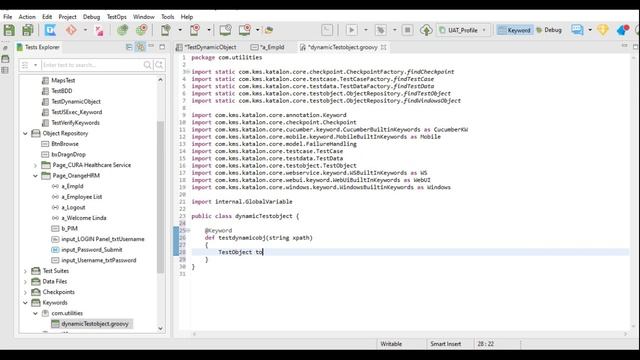The width and height of the screenshot is (640, 360).
Task: Click the Save icon in the toolbar
Action: pyautogui.click(x=9, y=30)
